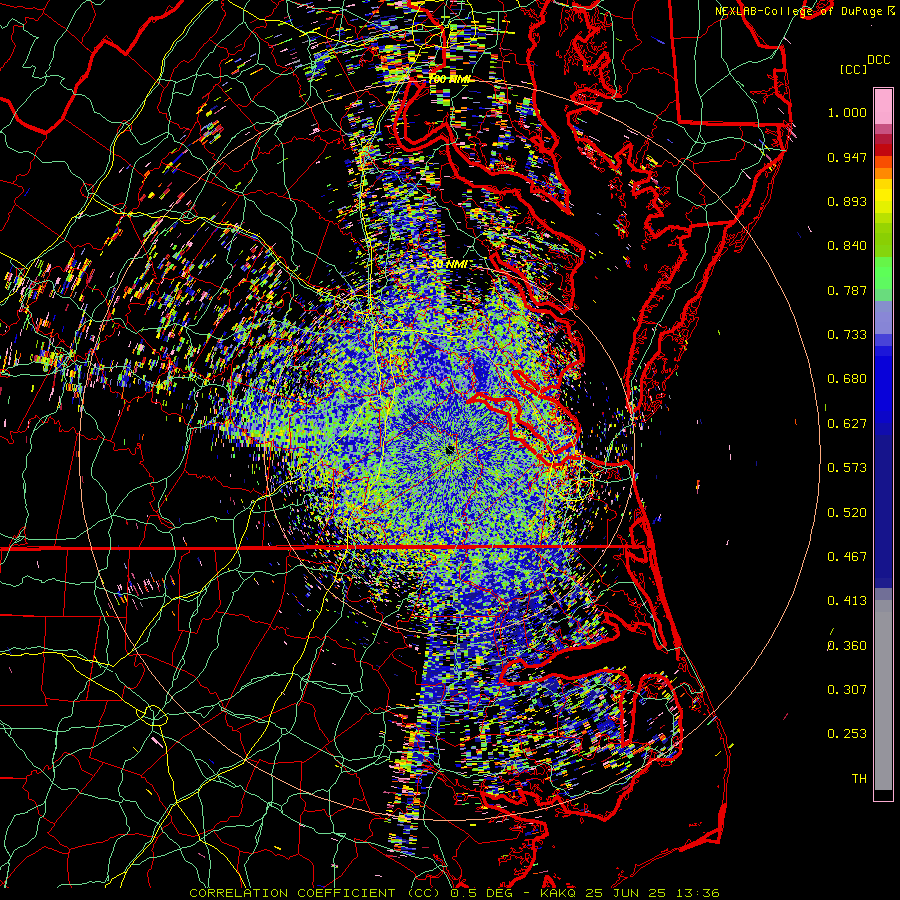Click the 0.413 scale value
The height and width of the screenshot is (900, 900).
pos(847,601)
